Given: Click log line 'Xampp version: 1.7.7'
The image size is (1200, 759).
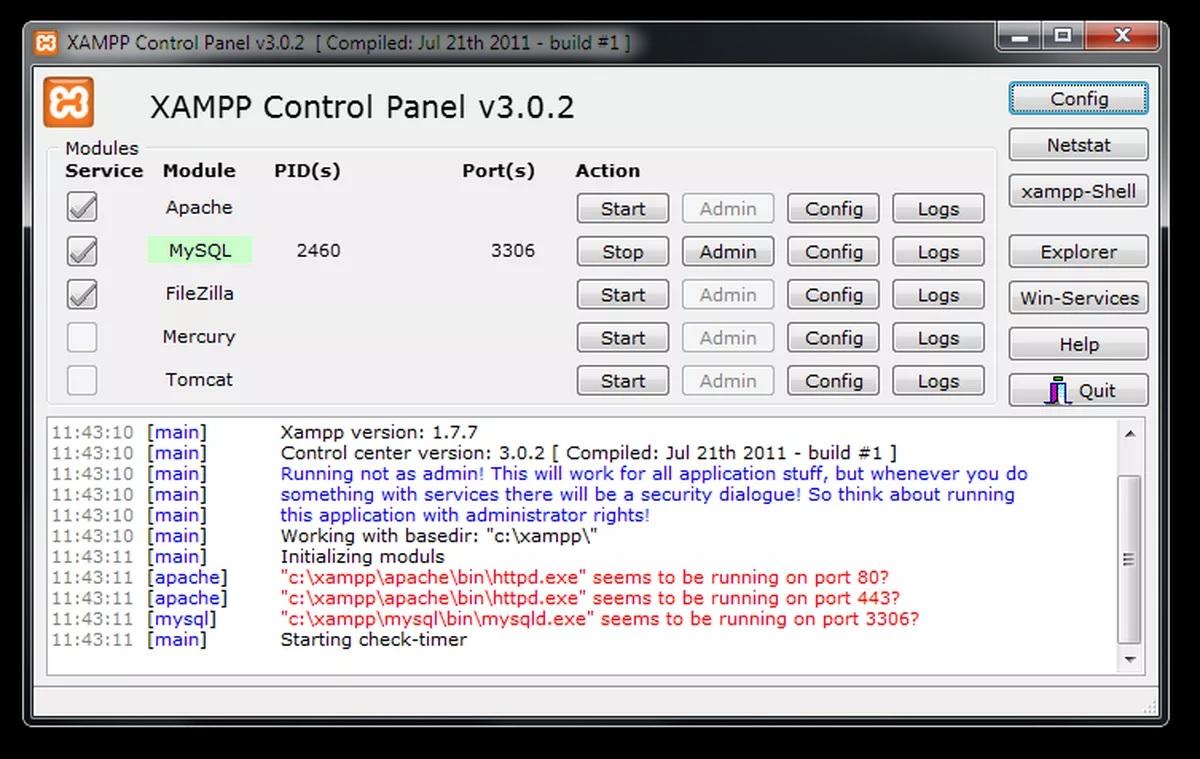Looking at the screenshot, I should 379,432.
